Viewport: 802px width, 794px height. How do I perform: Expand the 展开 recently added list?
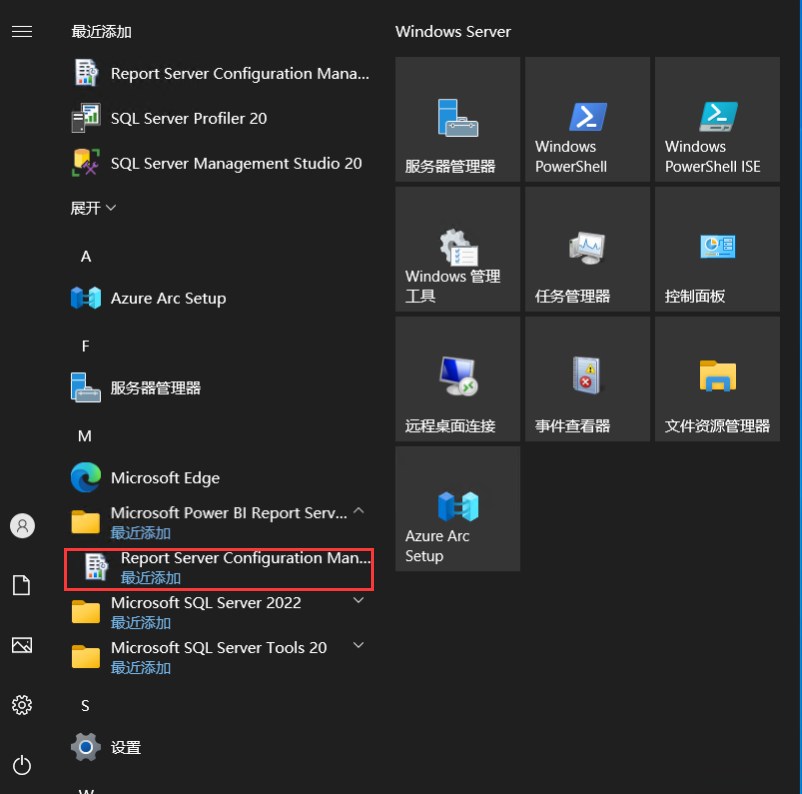[94, 208]
